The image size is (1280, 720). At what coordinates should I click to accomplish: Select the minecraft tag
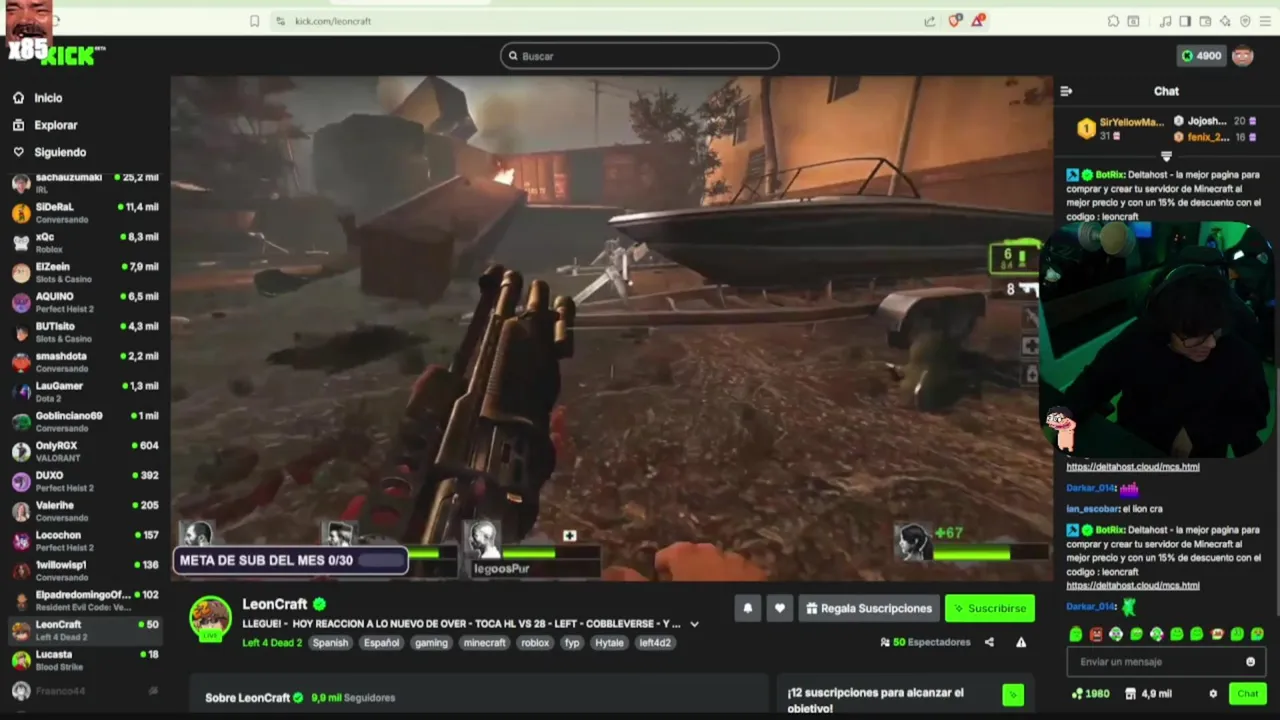coord(485,643)
